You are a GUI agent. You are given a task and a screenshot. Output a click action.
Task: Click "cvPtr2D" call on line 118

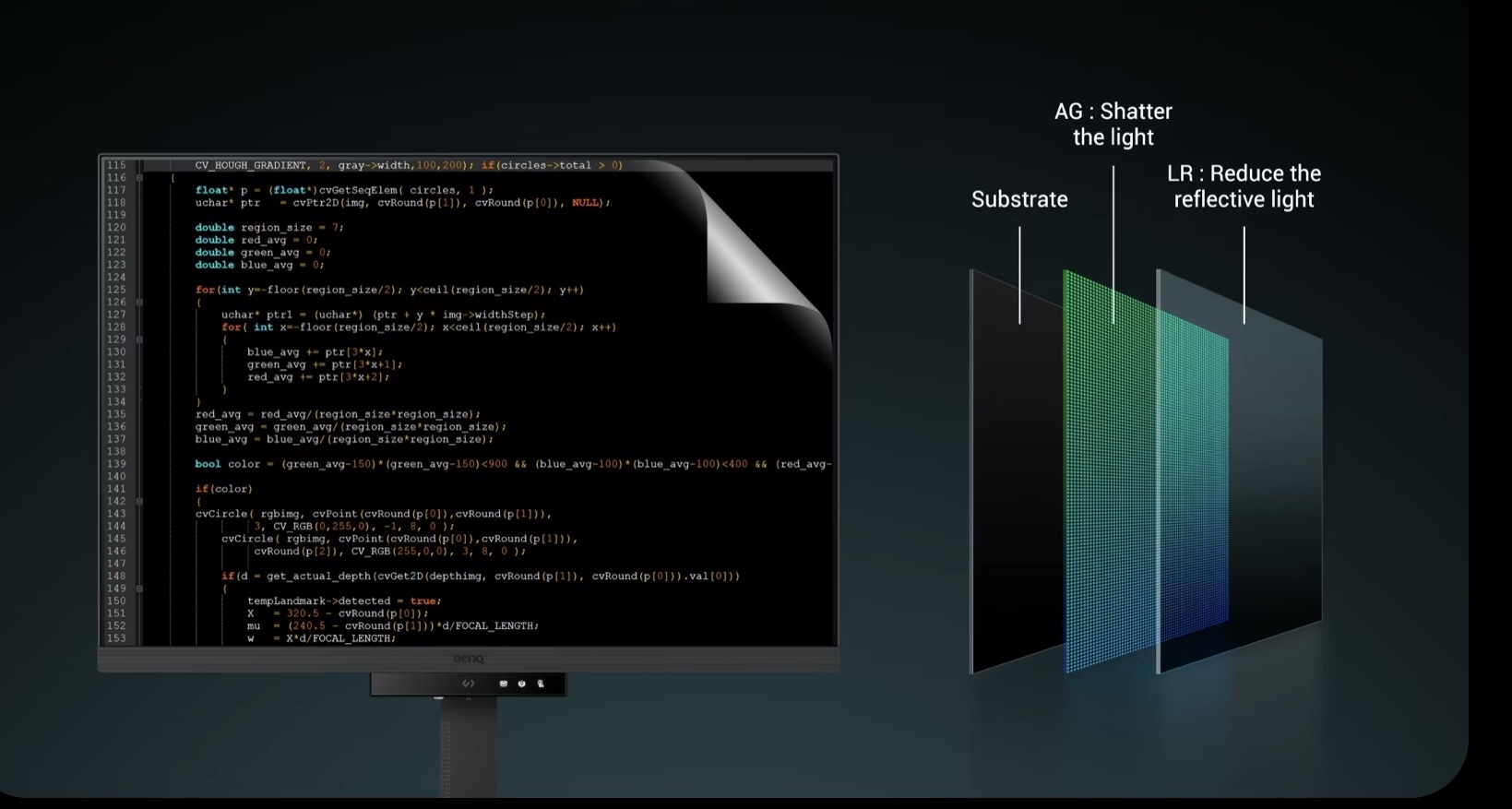point(315,203)
